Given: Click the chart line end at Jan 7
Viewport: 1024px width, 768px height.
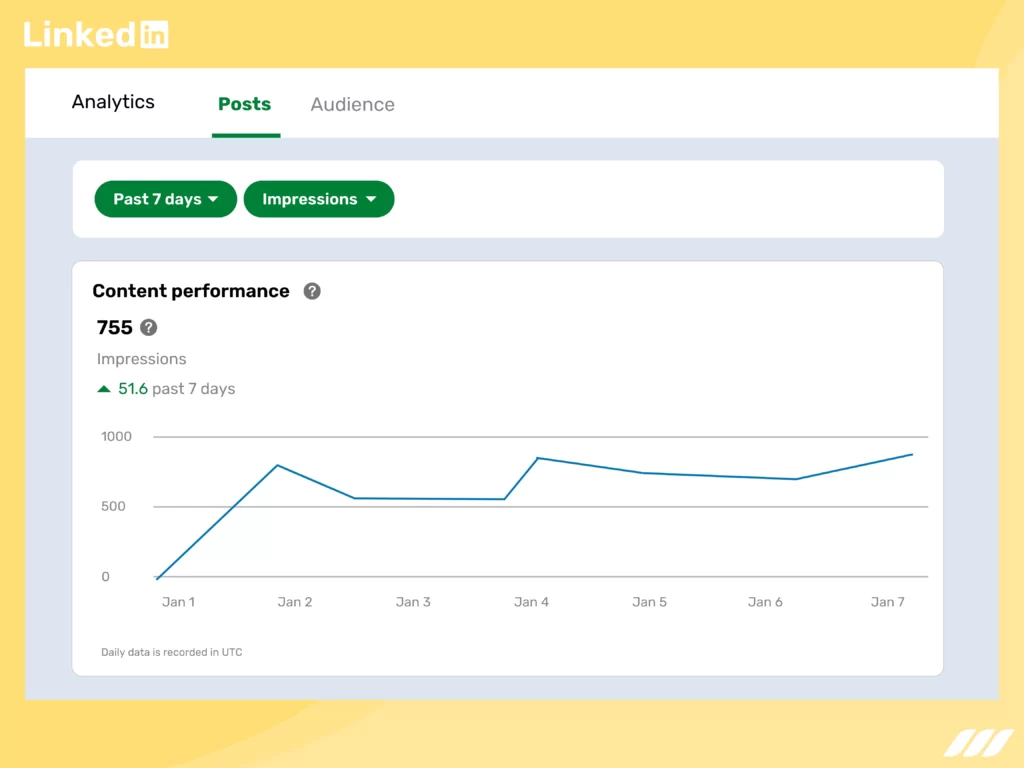Looking at the screenshot, I should pyautogui.click(x=911, y=455).
